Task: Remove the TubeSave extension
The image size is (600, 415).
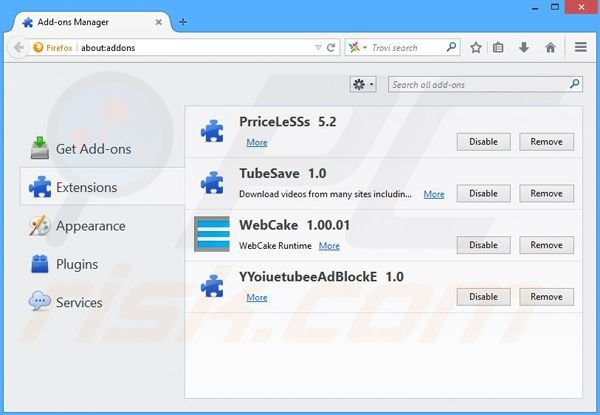Action: [x=546, y=193]
